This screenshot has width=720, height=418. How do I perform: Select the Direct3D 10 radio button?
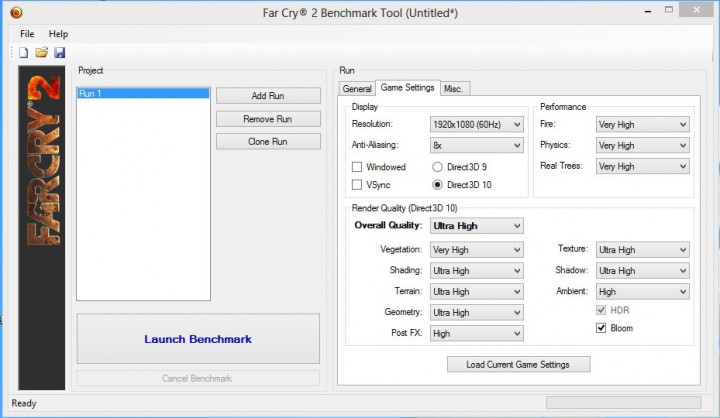[x=437, y=185]
